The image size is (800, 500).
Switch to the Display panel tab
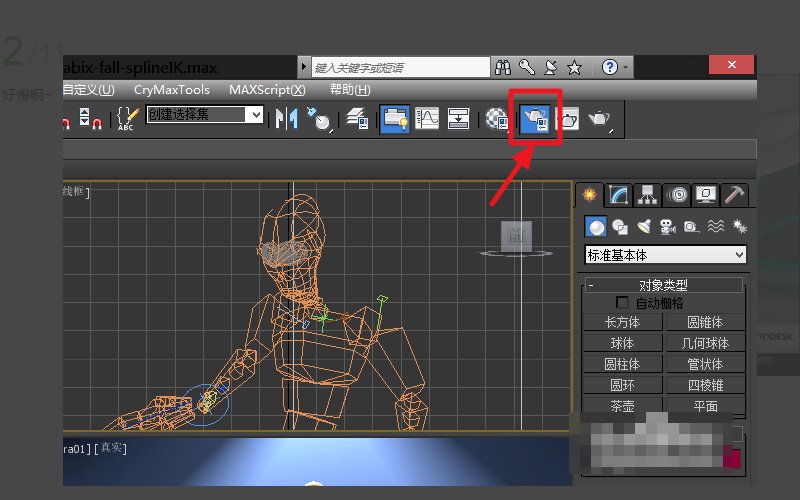coord(706,195)
